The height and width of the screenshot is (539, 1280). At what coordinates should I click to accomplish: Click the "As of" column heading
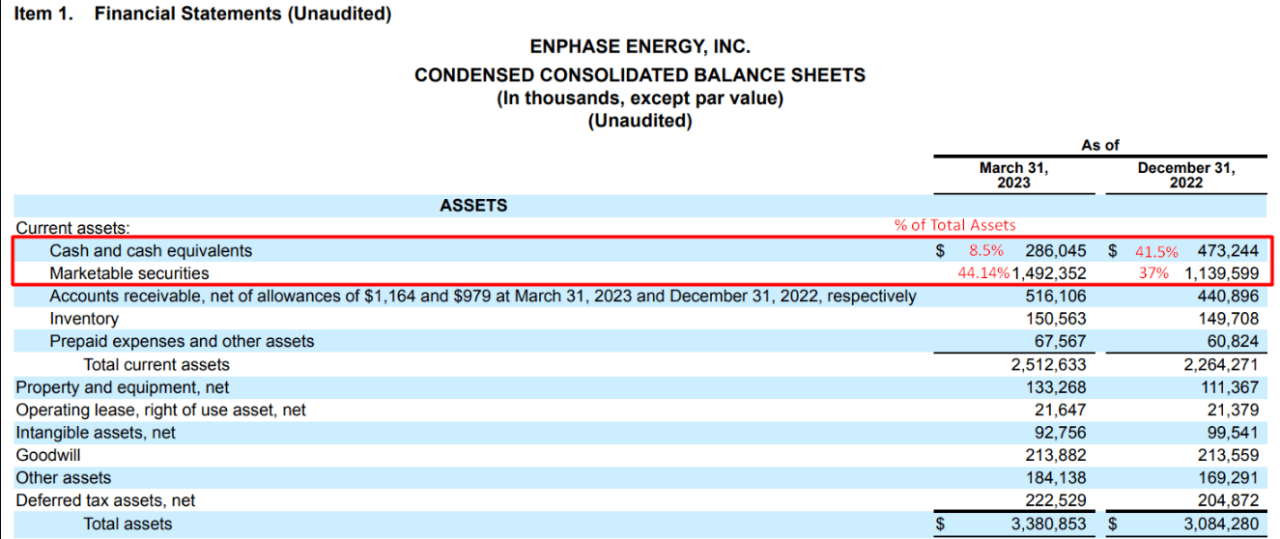point(1100,145)
